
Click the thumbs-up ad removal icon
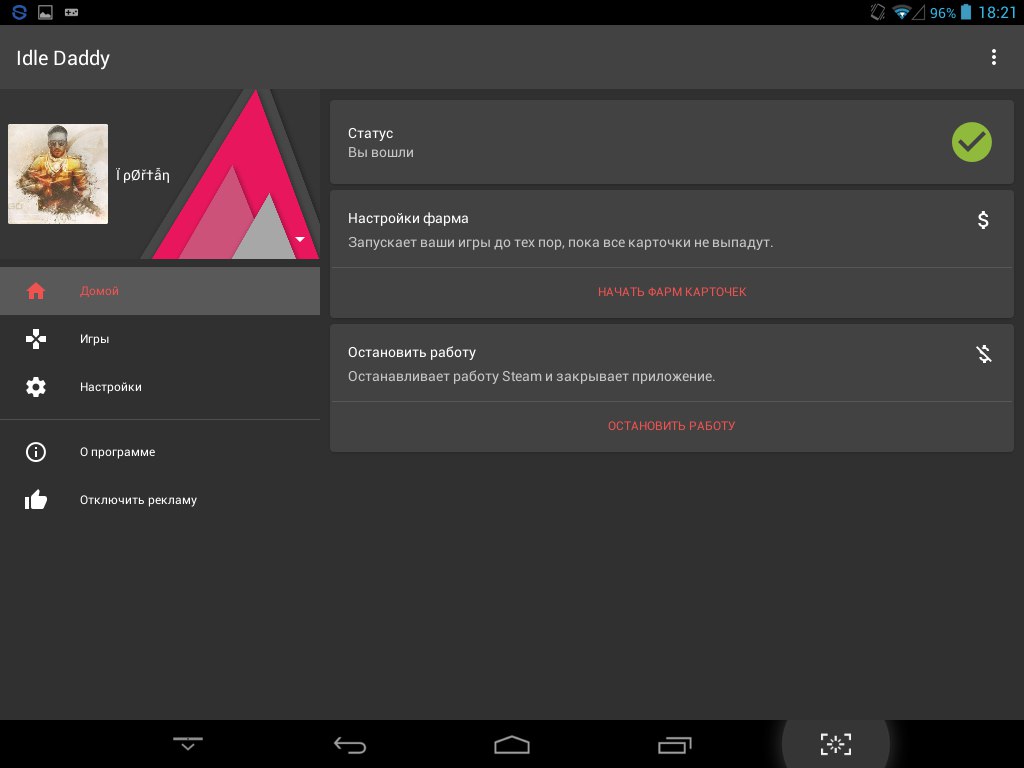tap(36, 500)
